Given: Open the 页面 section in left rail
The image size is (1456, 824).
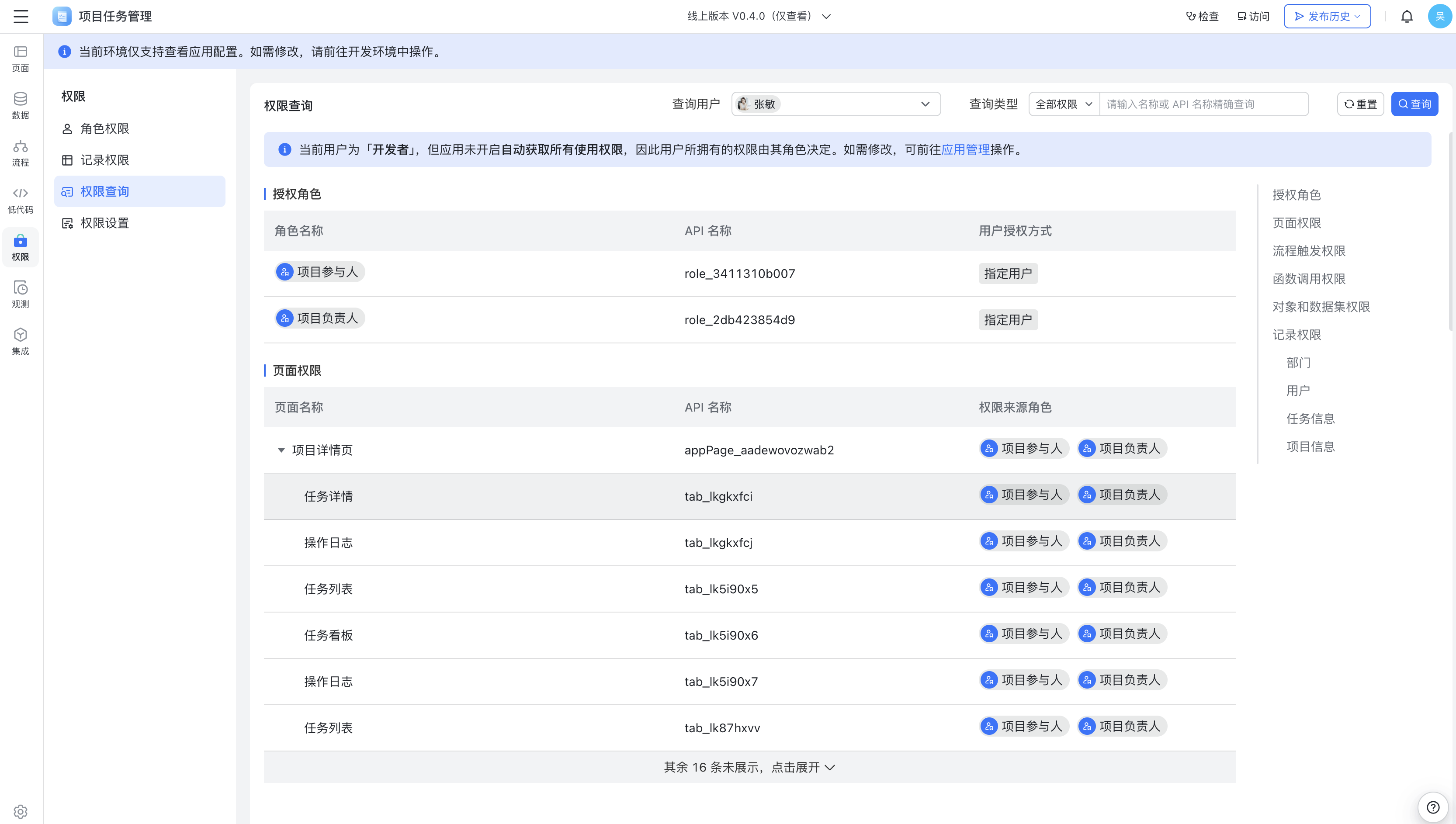Looking at the screenshot, I should click(21, 59).
